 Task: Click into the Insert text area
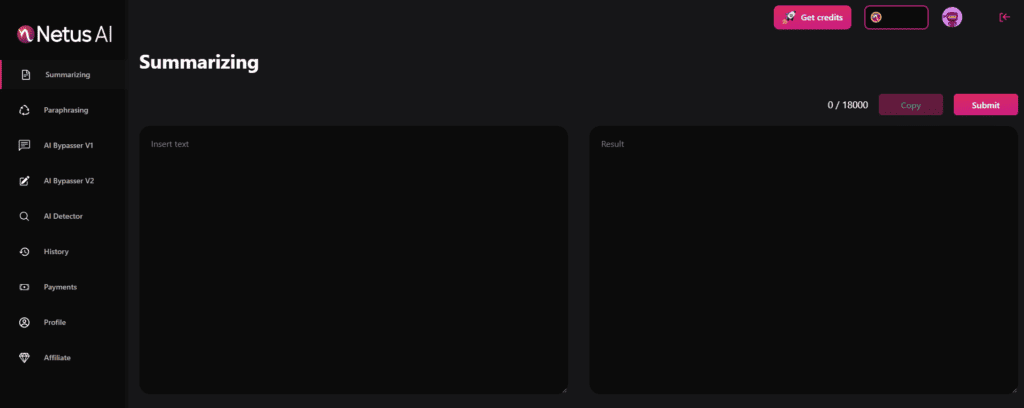[353, 260]
